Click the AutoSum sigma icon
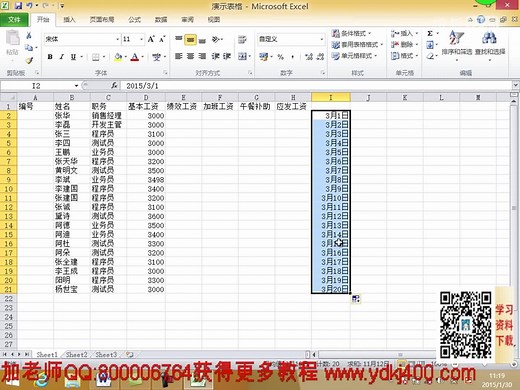The height and width of the screenshot is (390, 520). [x=430, y=33]
